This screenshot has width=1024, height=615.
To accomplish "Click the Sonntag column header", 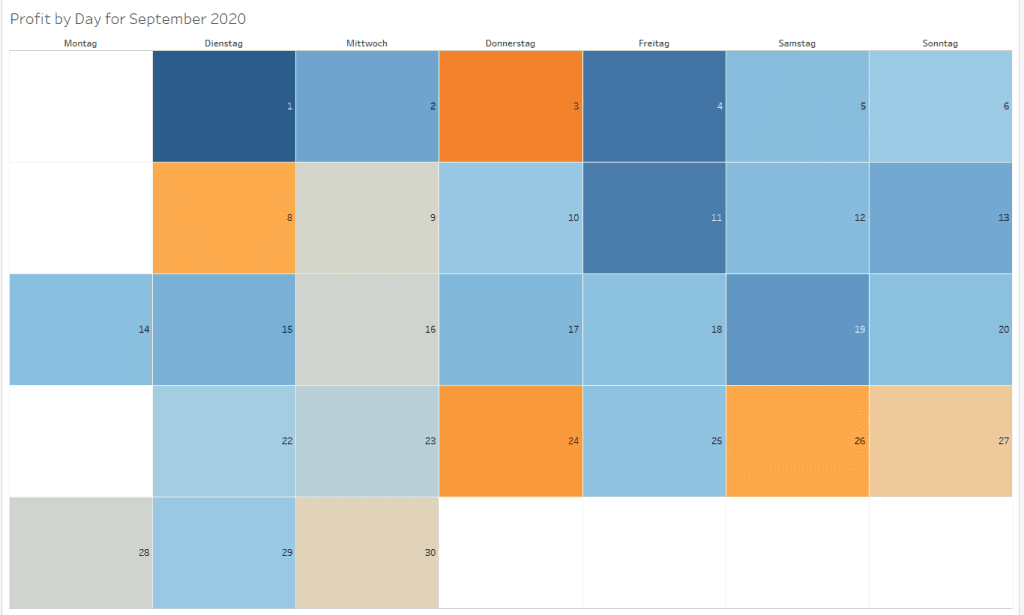I will click(x=940, y=43).
